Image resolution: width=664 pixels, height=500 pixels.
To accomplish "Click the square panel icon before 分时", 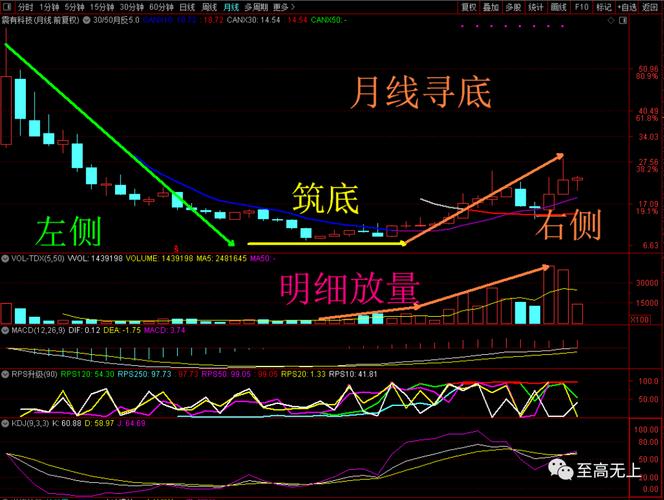I will pos(7,7).
